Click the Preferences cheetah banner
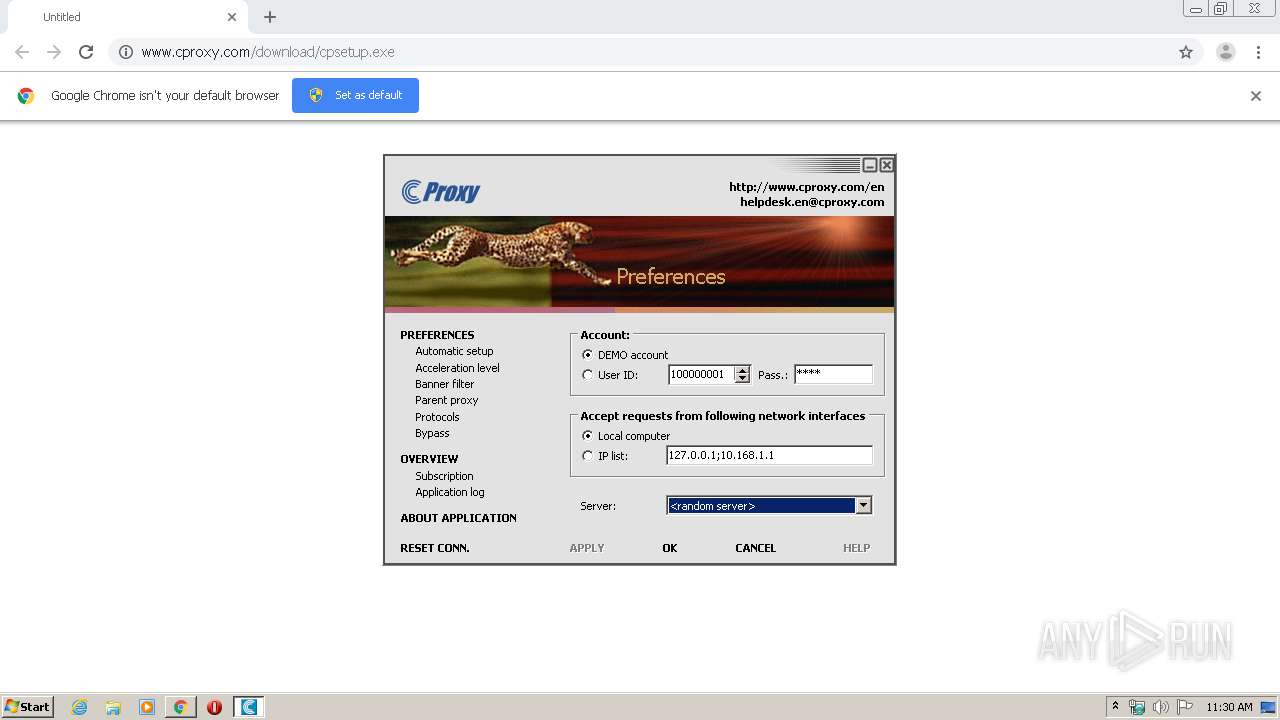The width and height of the screenshot is (1280, 720). (x=639, y=262)
